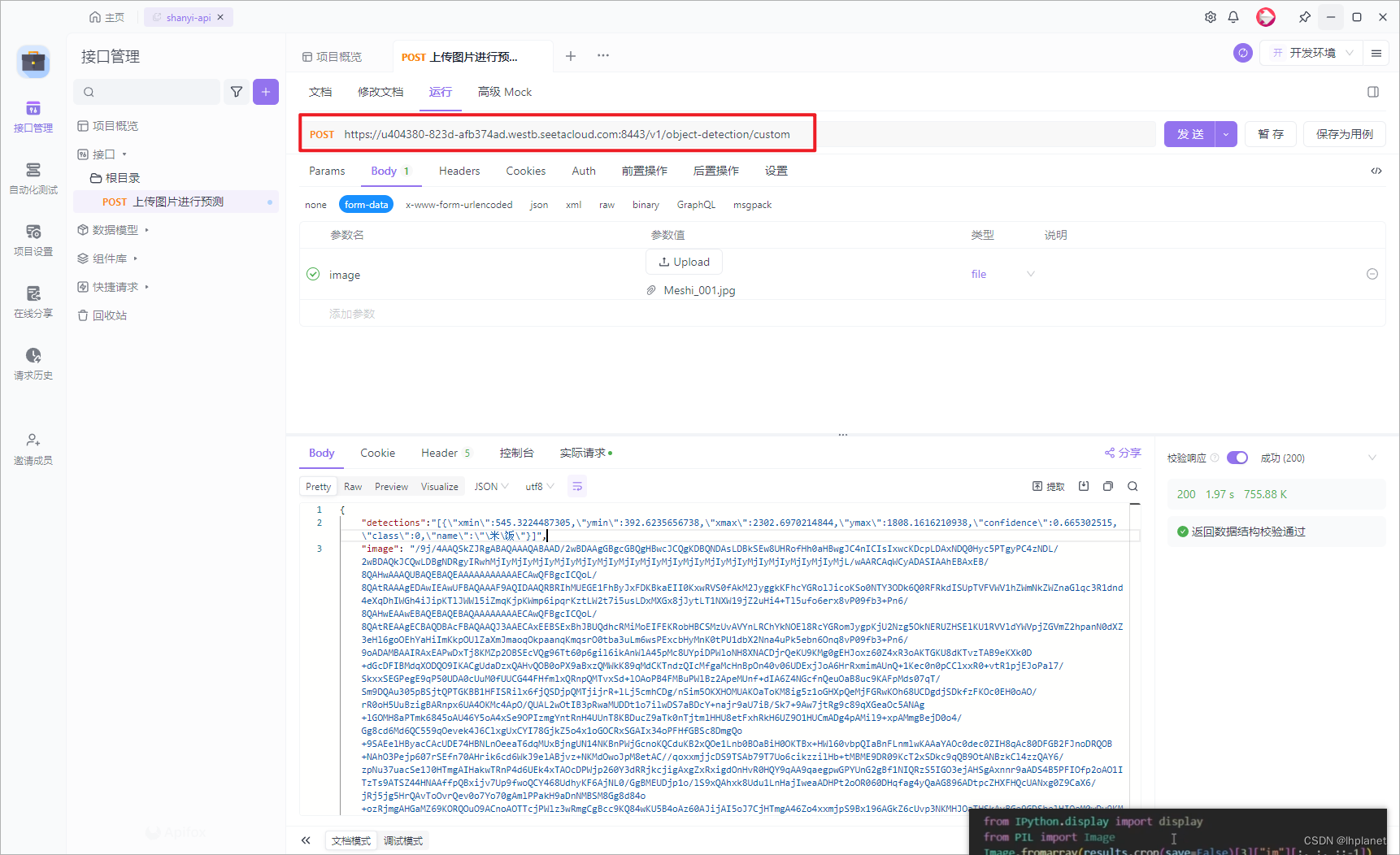Open 自动化测试 in the sidebar
This screenshot has width=1400, height=855.
click(33, 179)
